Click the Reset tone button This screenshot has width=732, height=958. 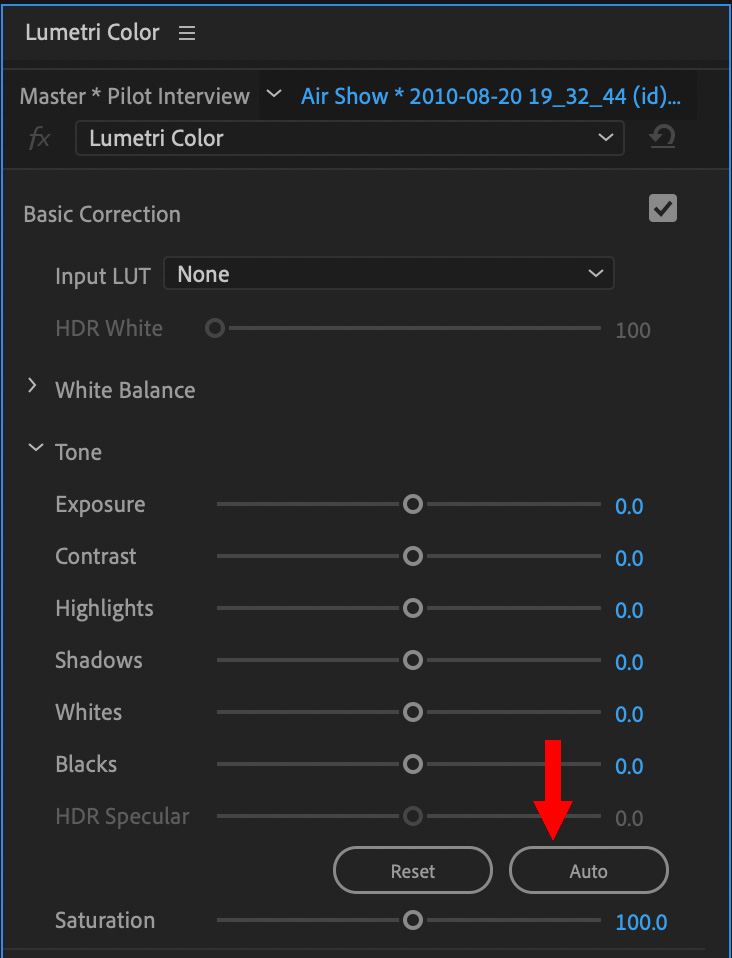tap(412, 870)
